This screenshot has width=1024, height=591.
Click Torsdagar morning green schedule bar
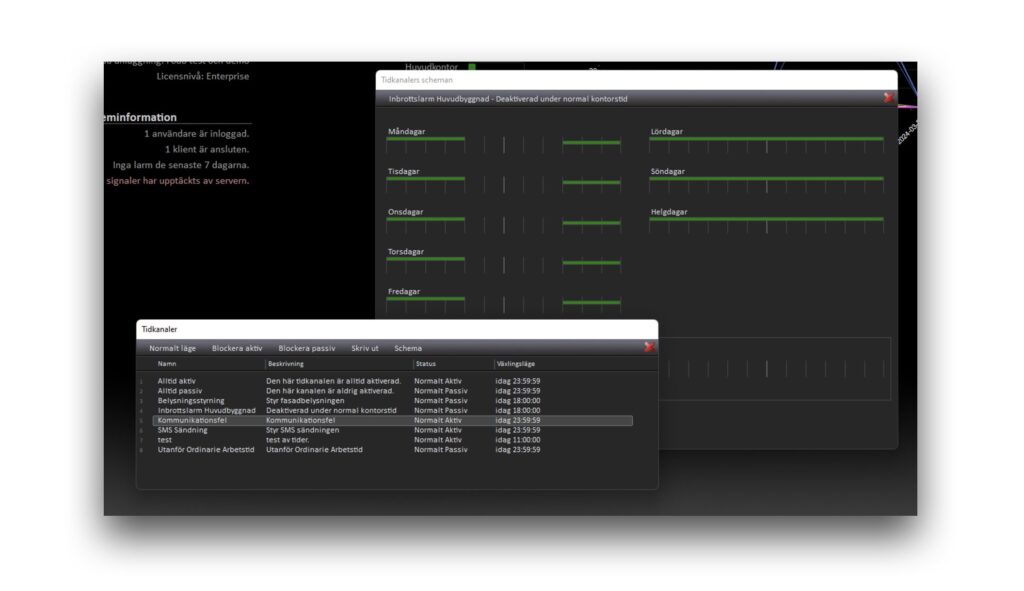pos(426,259)
